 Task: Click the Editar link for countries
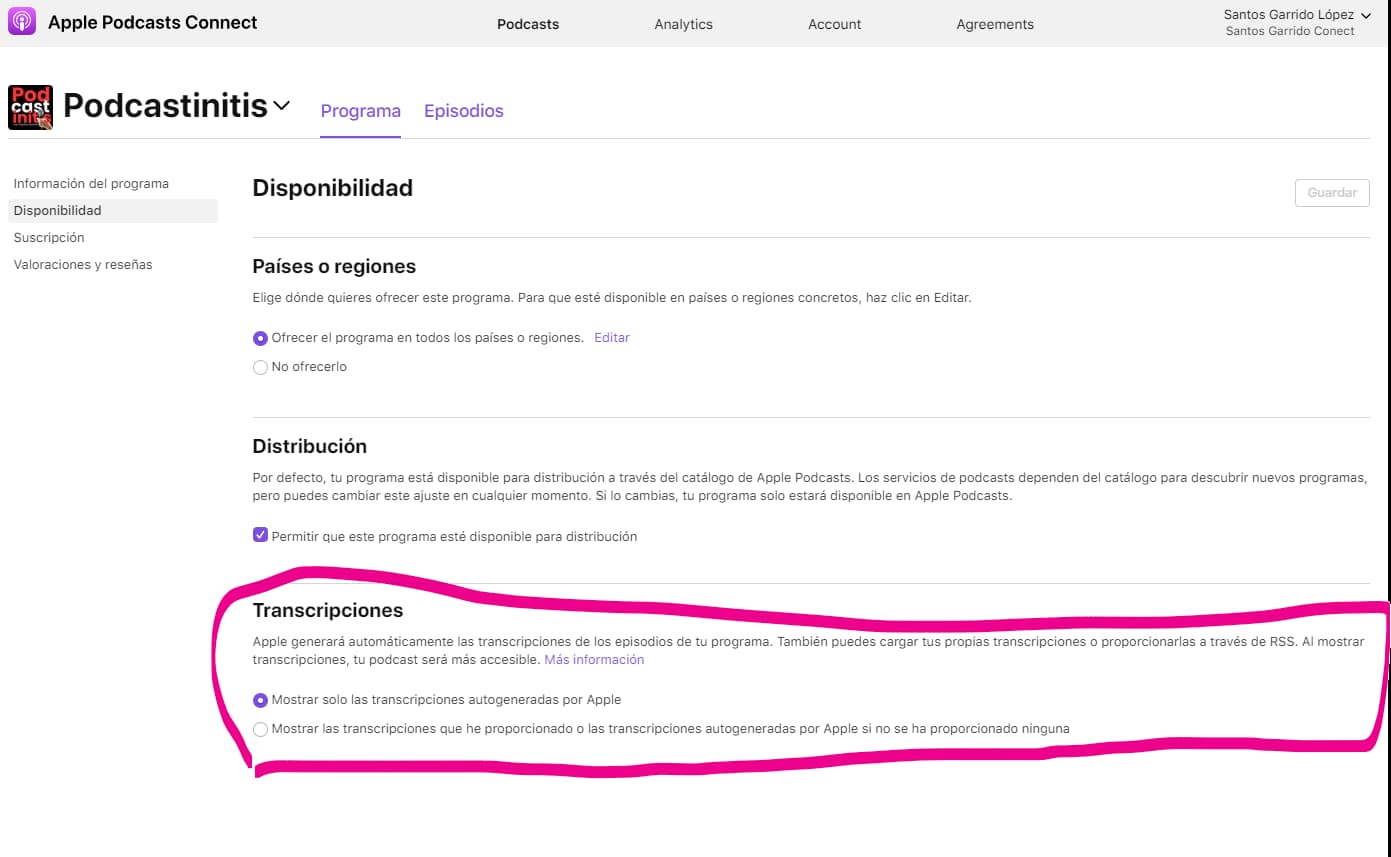pyautogui.click(x=611, y=338)
